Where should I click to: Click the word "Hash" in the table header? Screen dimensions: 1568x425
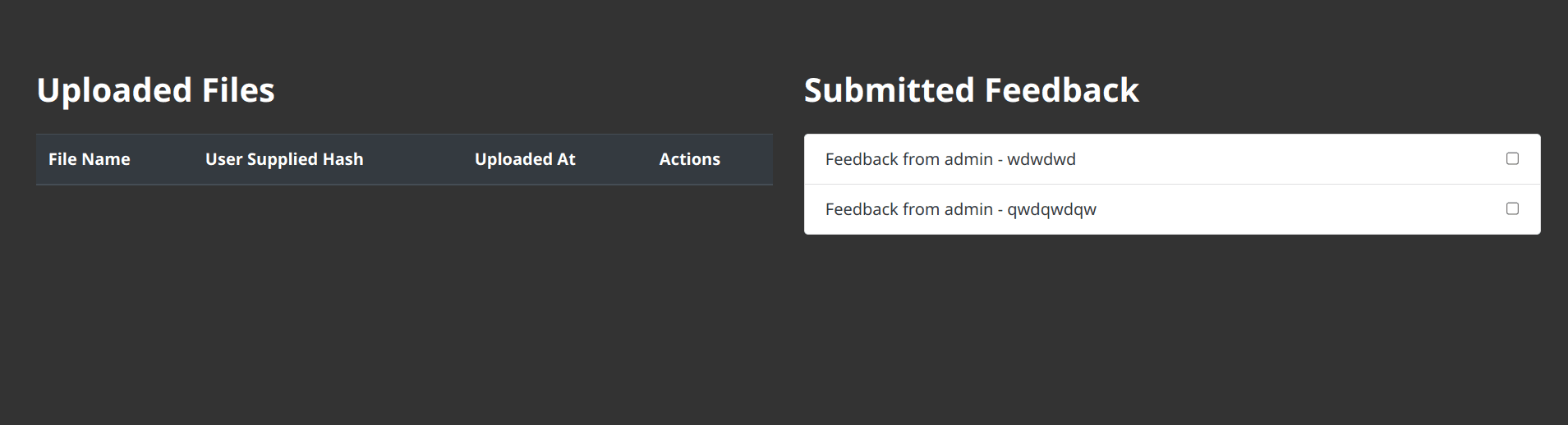(x=343, y=159)
